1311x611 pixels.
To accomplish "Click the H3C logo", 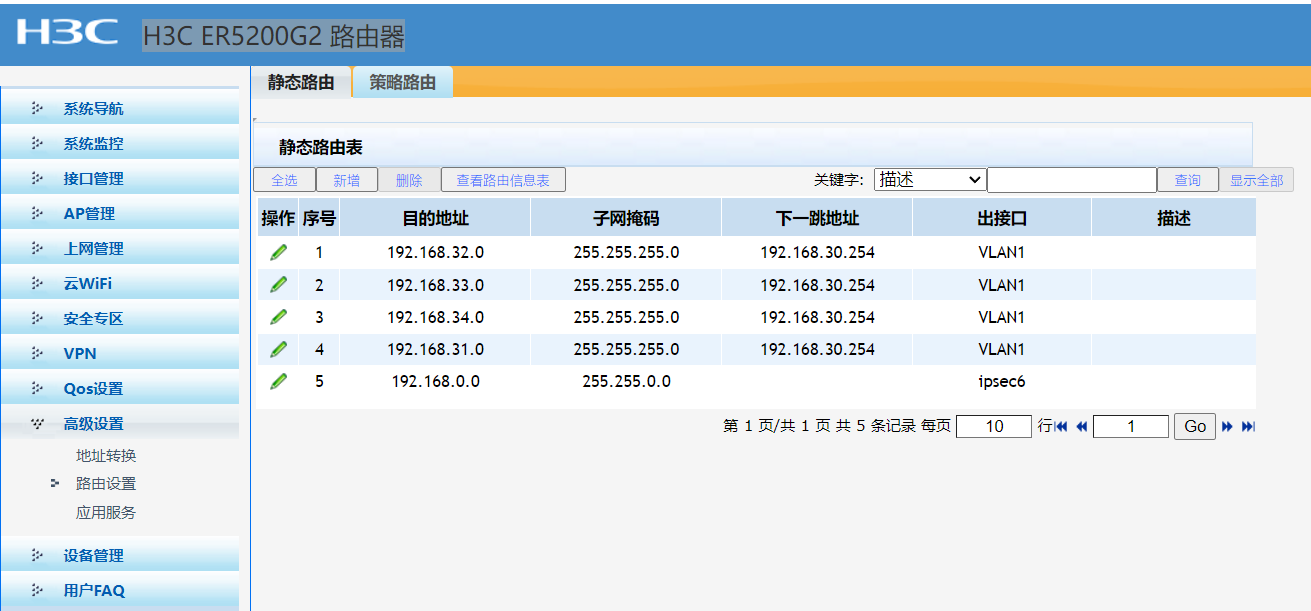I will point(68,33).
